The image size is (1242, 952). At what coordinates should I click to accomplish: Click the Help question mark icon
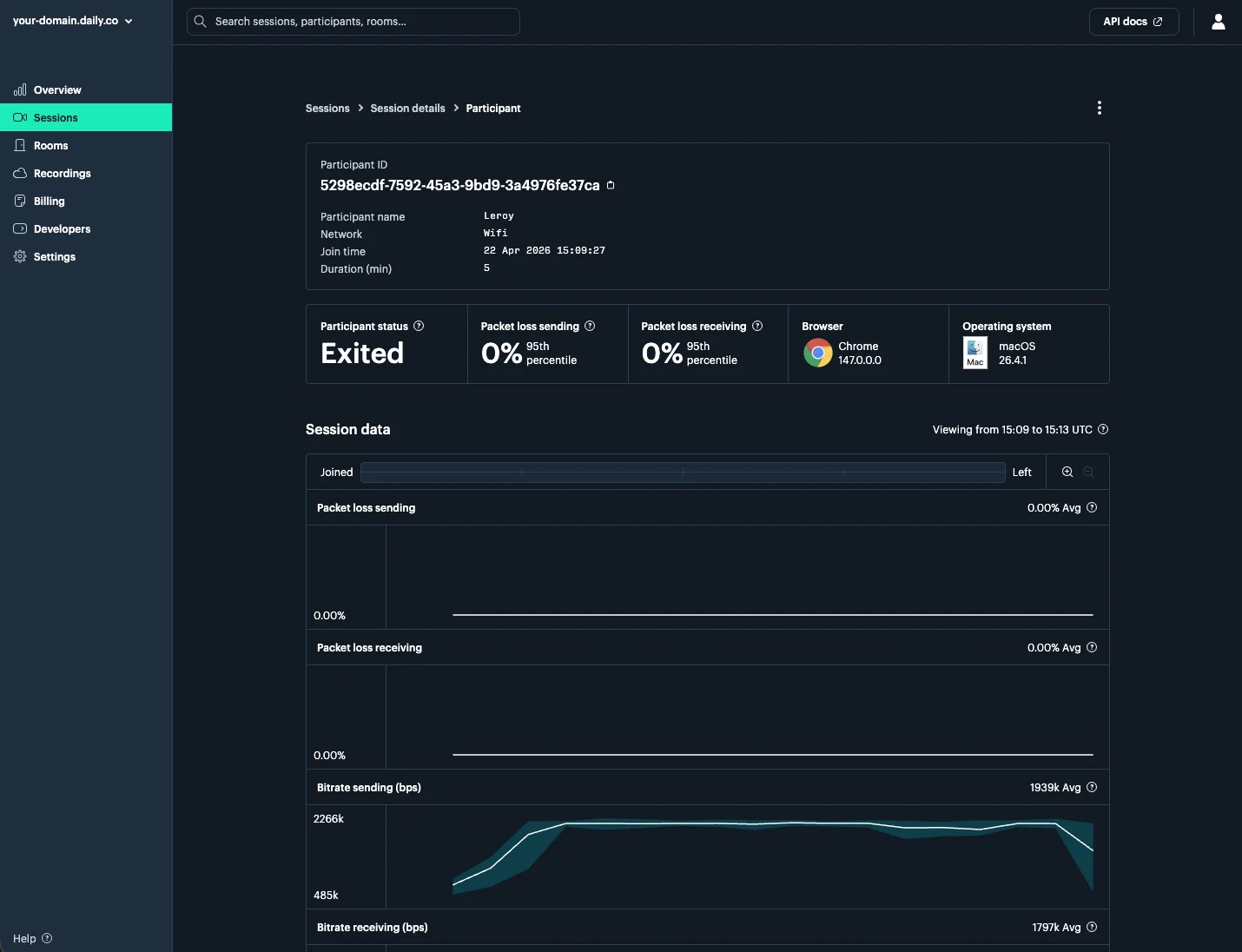click(x=47, y=938)
